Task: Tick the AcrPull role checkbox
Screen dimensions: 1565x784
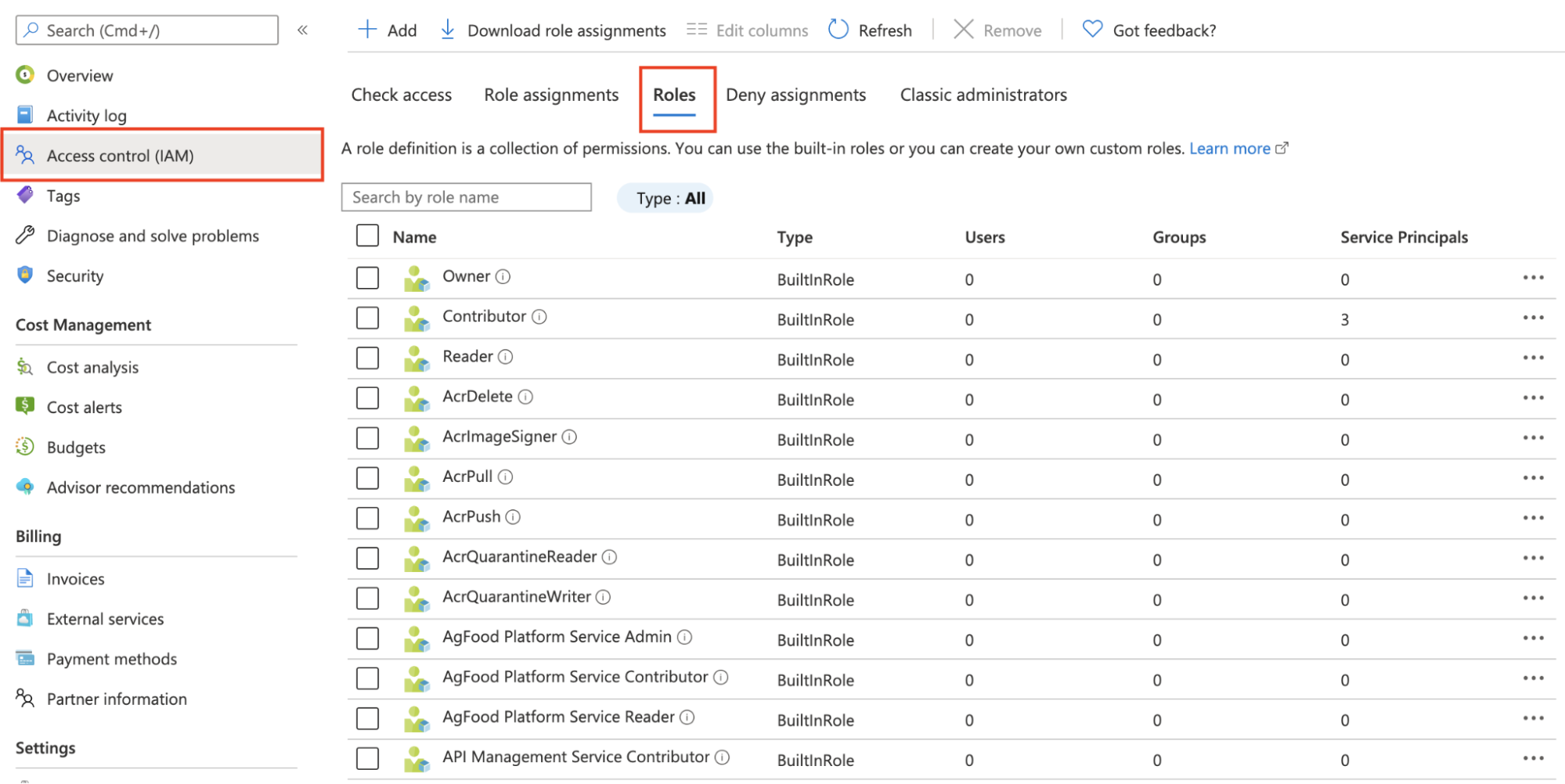Action: pyautogui.click(x=367, y=478)
